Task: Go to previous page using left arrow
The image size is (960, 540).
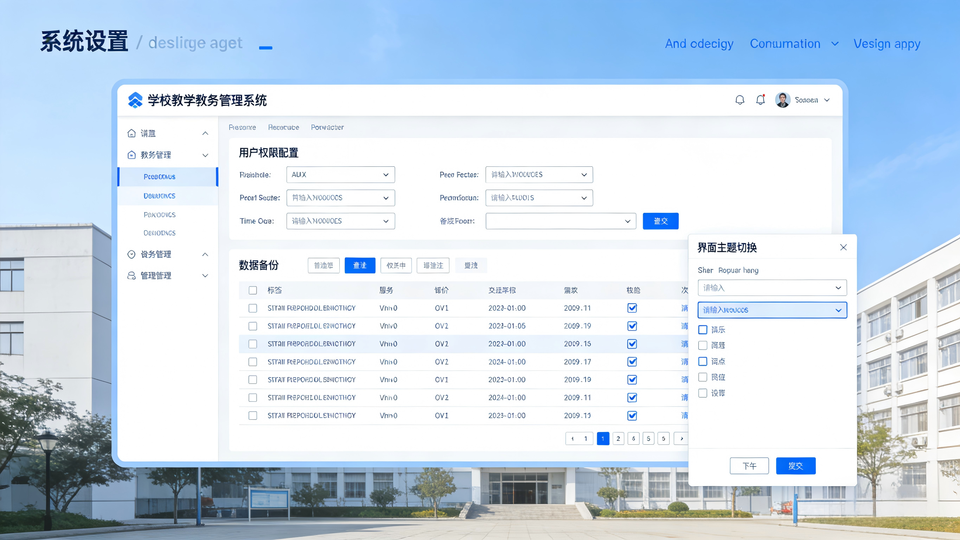Action: pyautogui.click(x=572, y=438)
